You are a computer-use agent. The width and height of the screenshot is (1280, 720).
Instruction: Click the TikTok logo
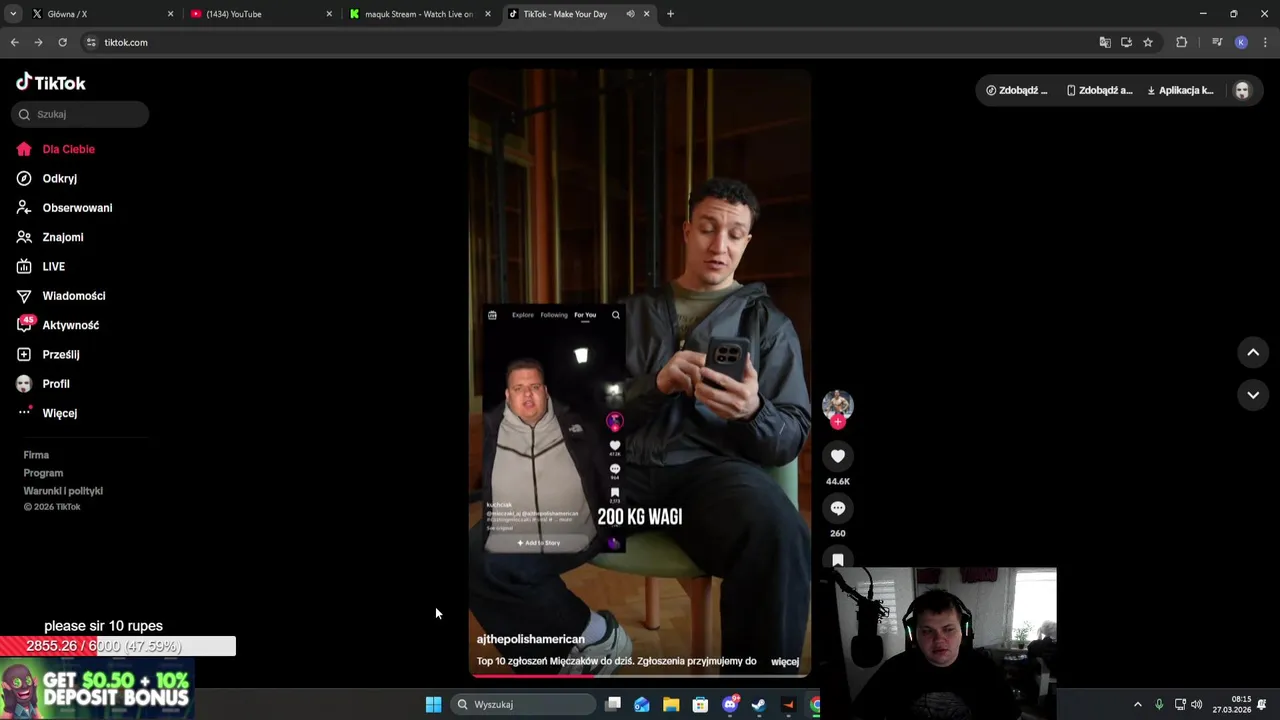[x=51, y=82]
